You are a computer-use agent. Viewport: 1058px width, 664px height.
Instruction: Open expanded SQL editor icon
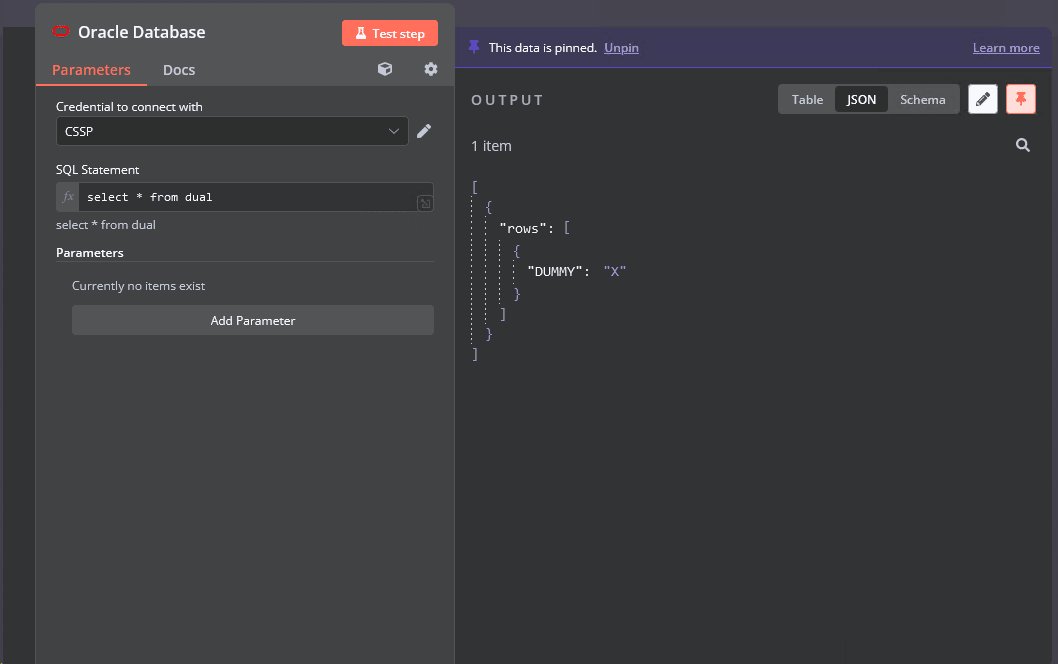click(425, 203)
